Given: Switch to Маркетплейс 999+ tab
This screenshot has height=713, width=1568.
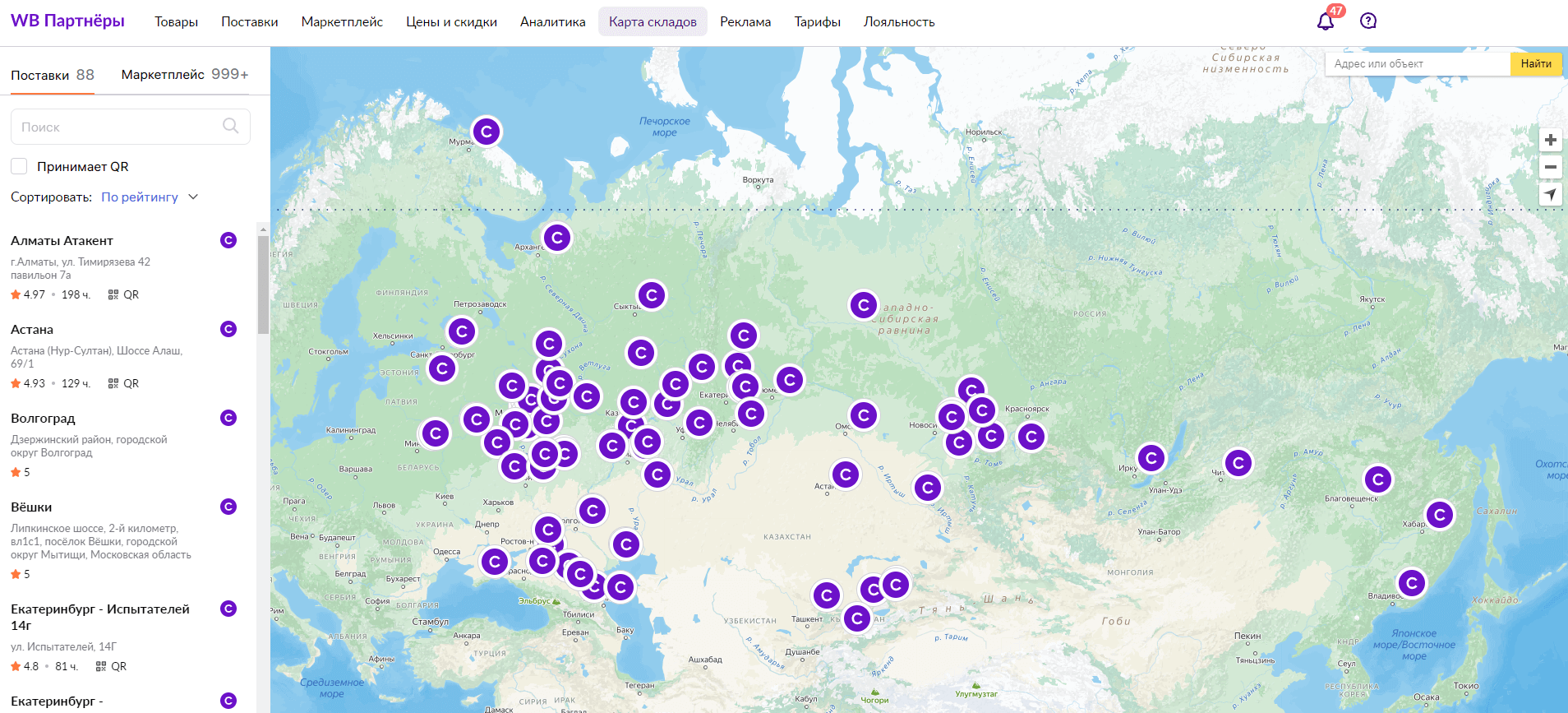Looking at the screenshot, I should coord(185,75).
